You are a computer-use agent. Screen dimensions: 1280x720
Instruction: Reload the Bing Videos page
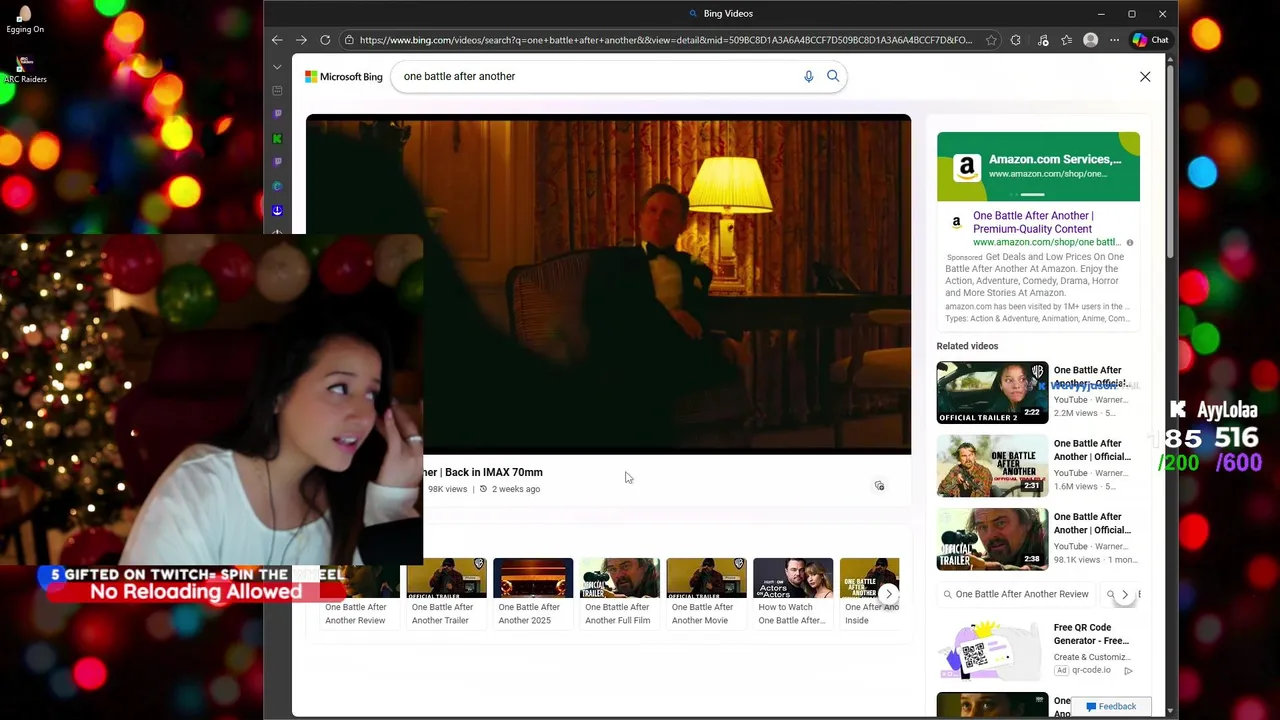click(325, 40)
